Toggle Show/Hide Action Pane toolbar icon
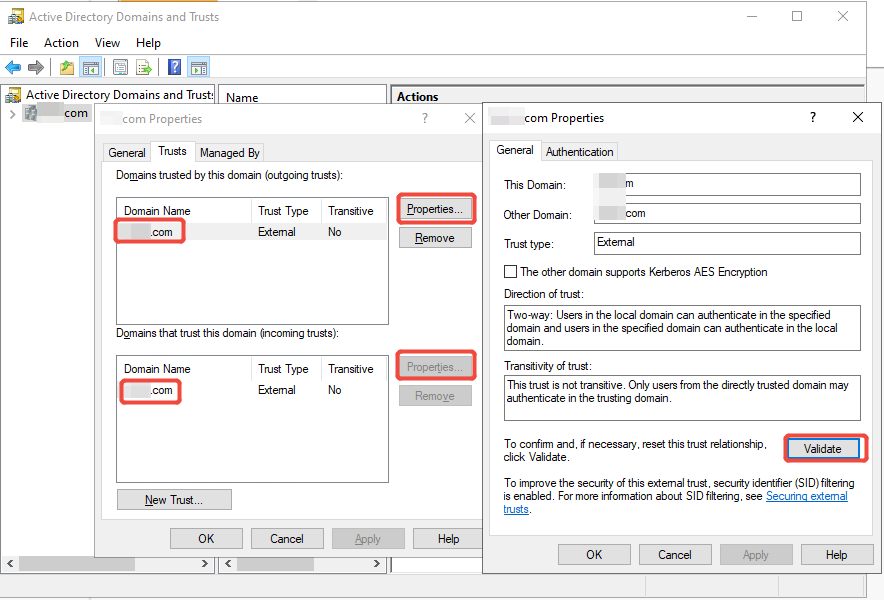This screenshot has height=600, width=884. click(198, 68)
